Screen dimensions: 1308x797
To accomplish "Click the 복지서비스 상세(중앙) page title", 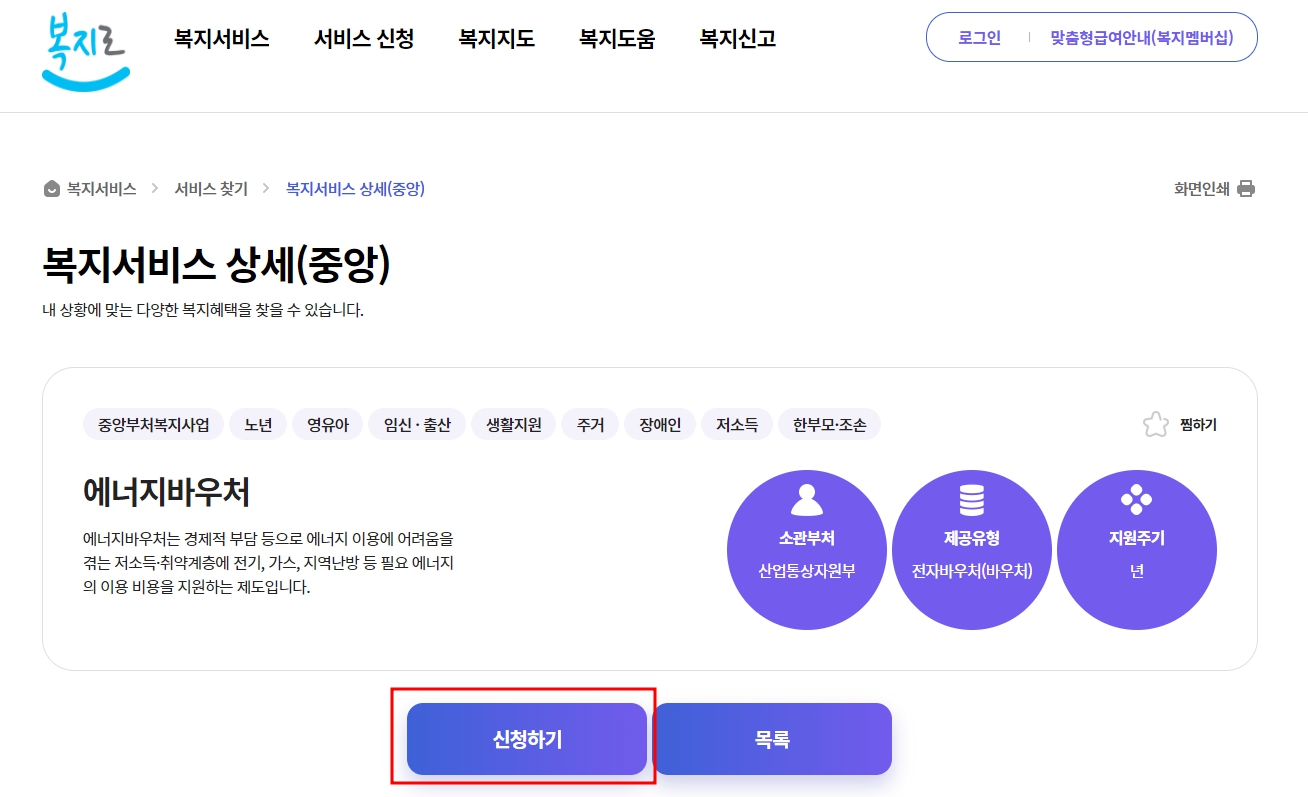I will coord(216,265).
